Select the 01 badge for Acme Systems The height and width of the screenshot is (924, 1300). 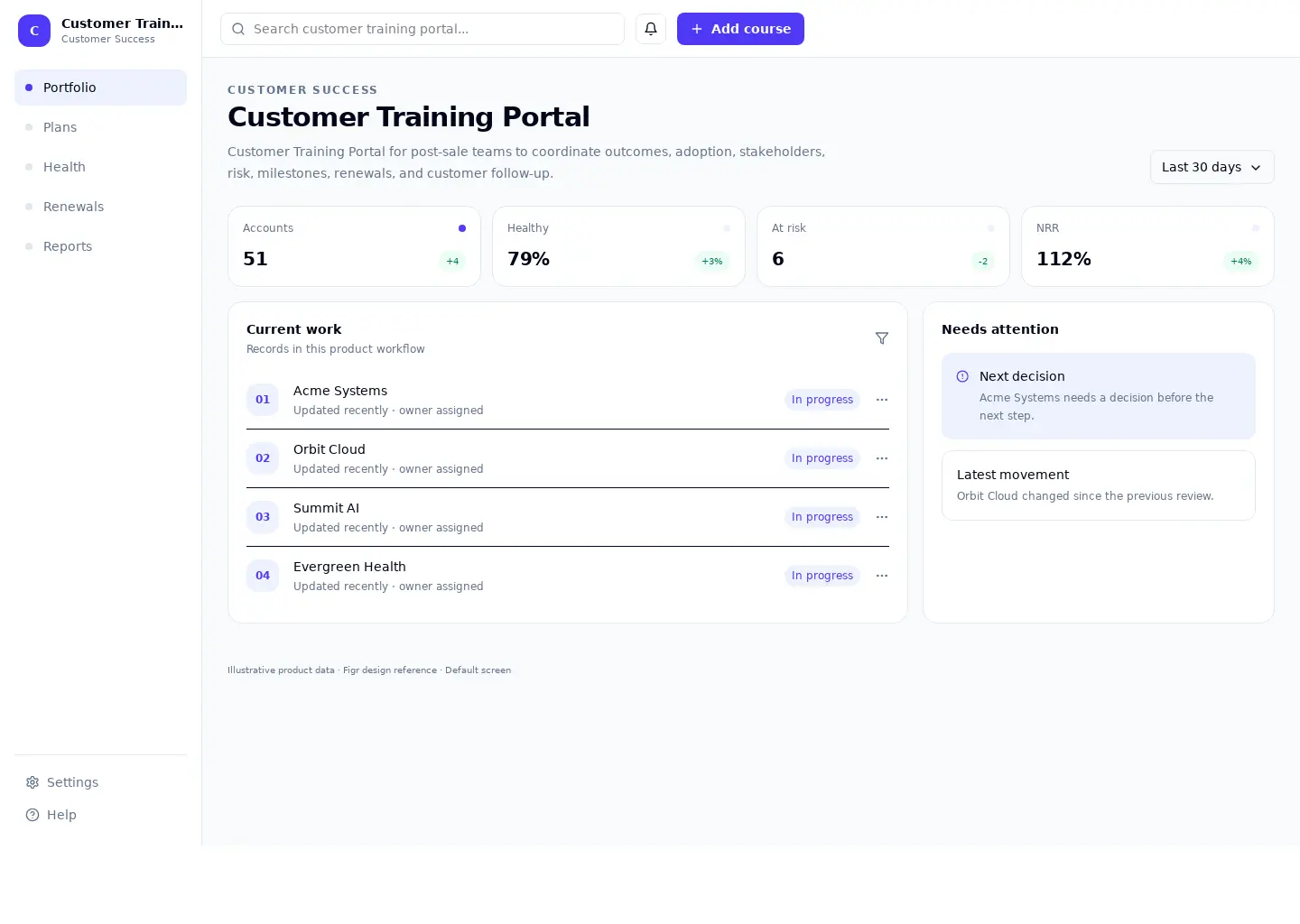pos(263,400)
